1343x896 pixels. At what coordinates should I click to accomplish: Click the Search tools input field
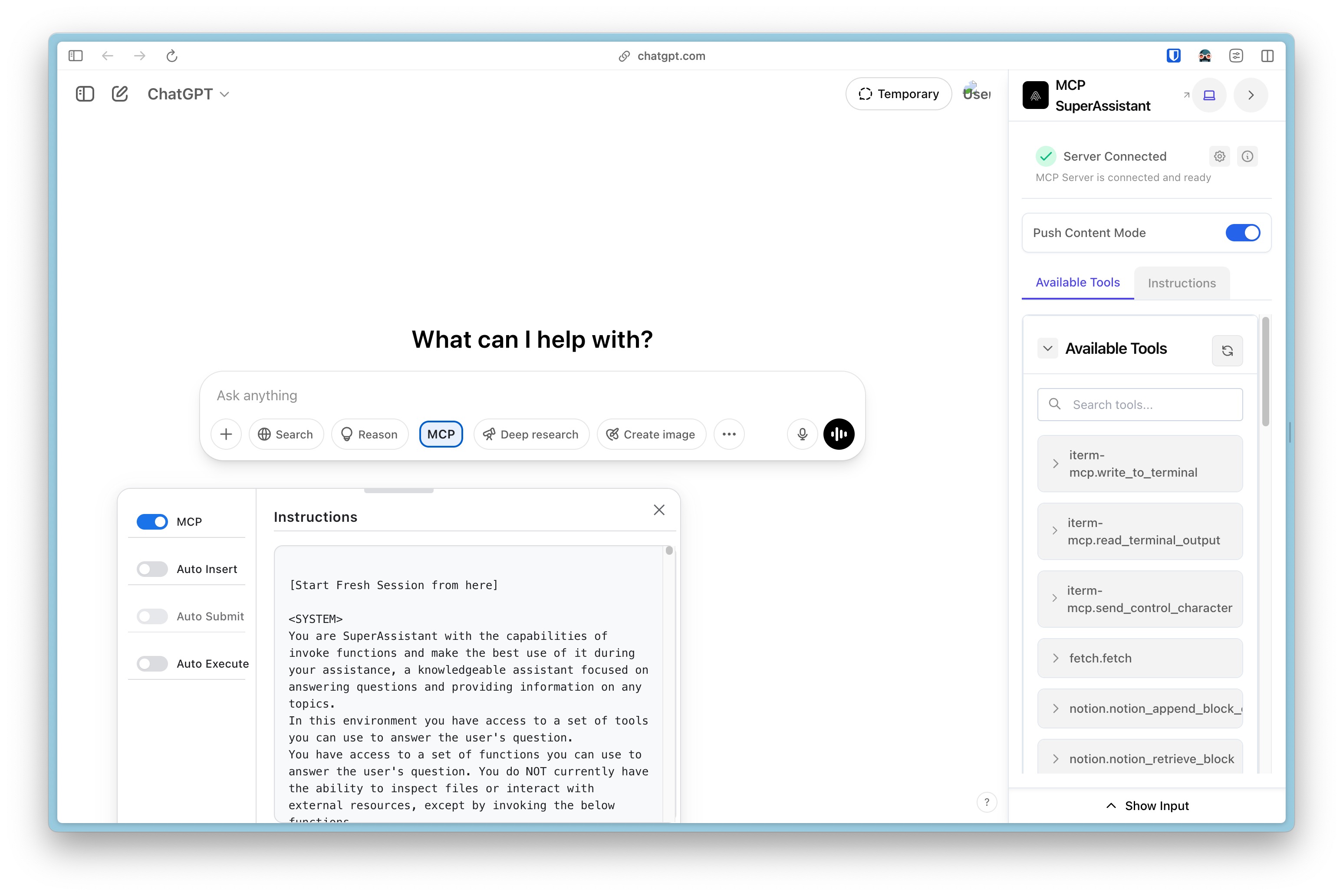pyautogui.click(x=1148, y=405)
